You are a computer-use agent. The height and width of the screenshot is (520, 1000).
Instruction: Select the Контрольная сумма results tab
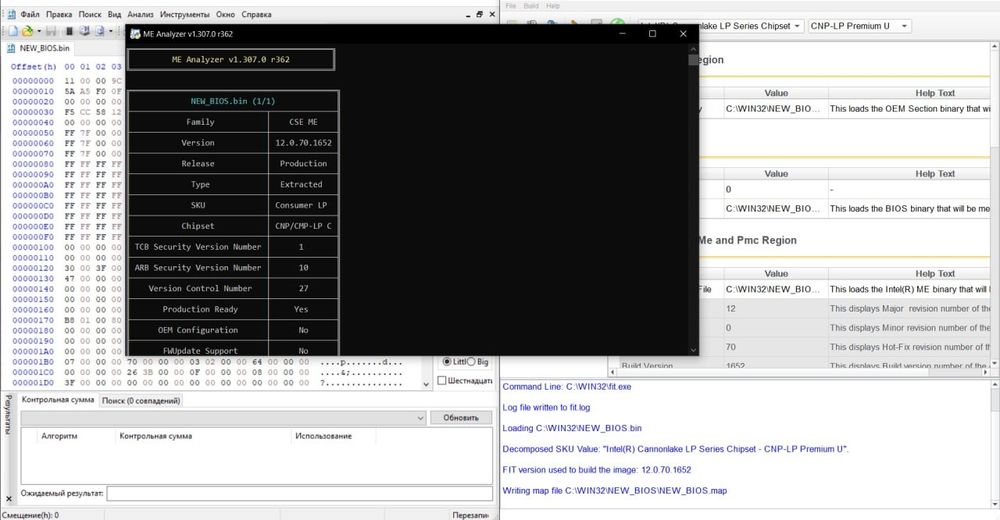[x=57, y=400]
